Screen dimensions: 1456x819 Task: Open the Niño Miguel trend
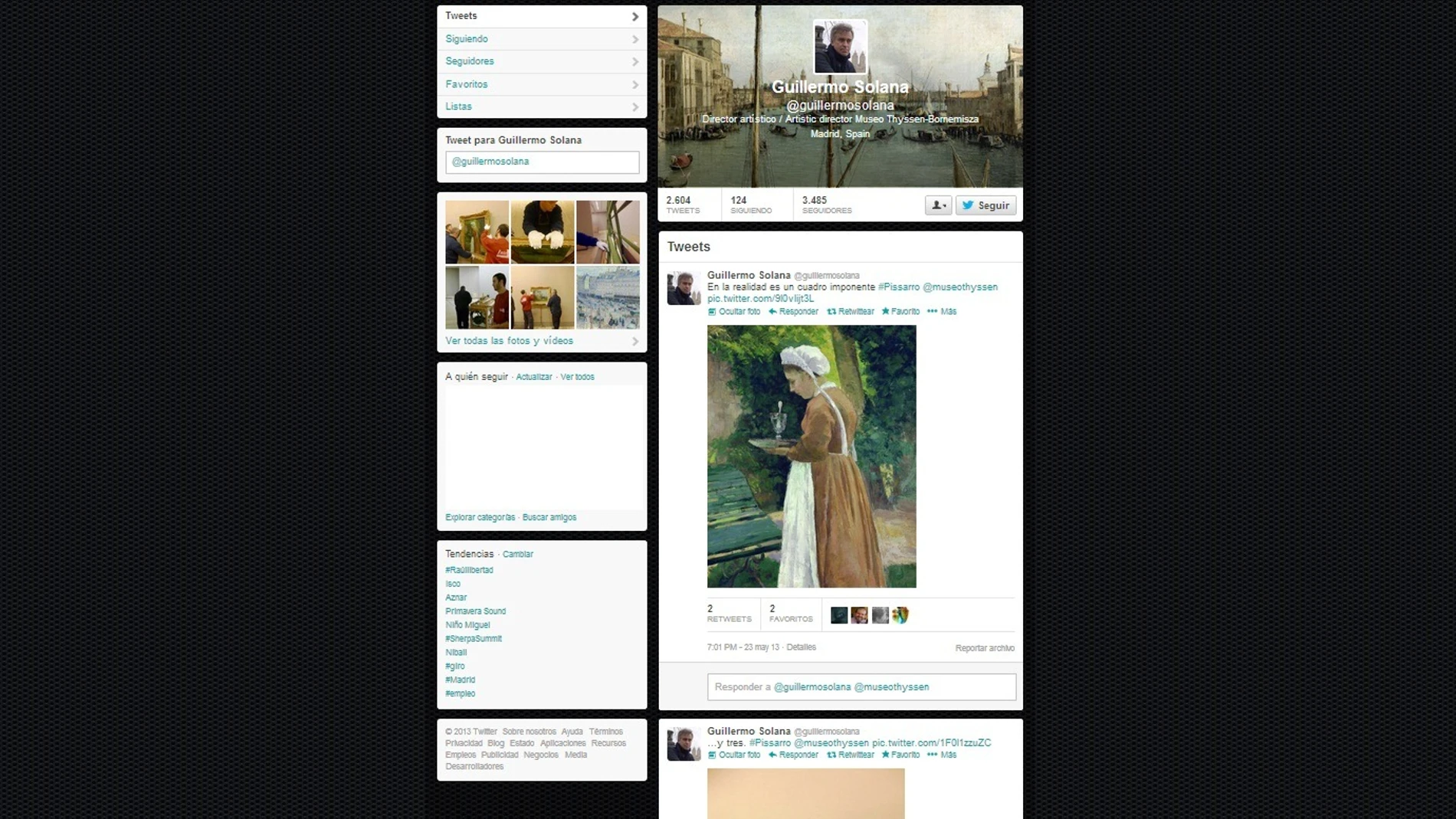(467, 625)
